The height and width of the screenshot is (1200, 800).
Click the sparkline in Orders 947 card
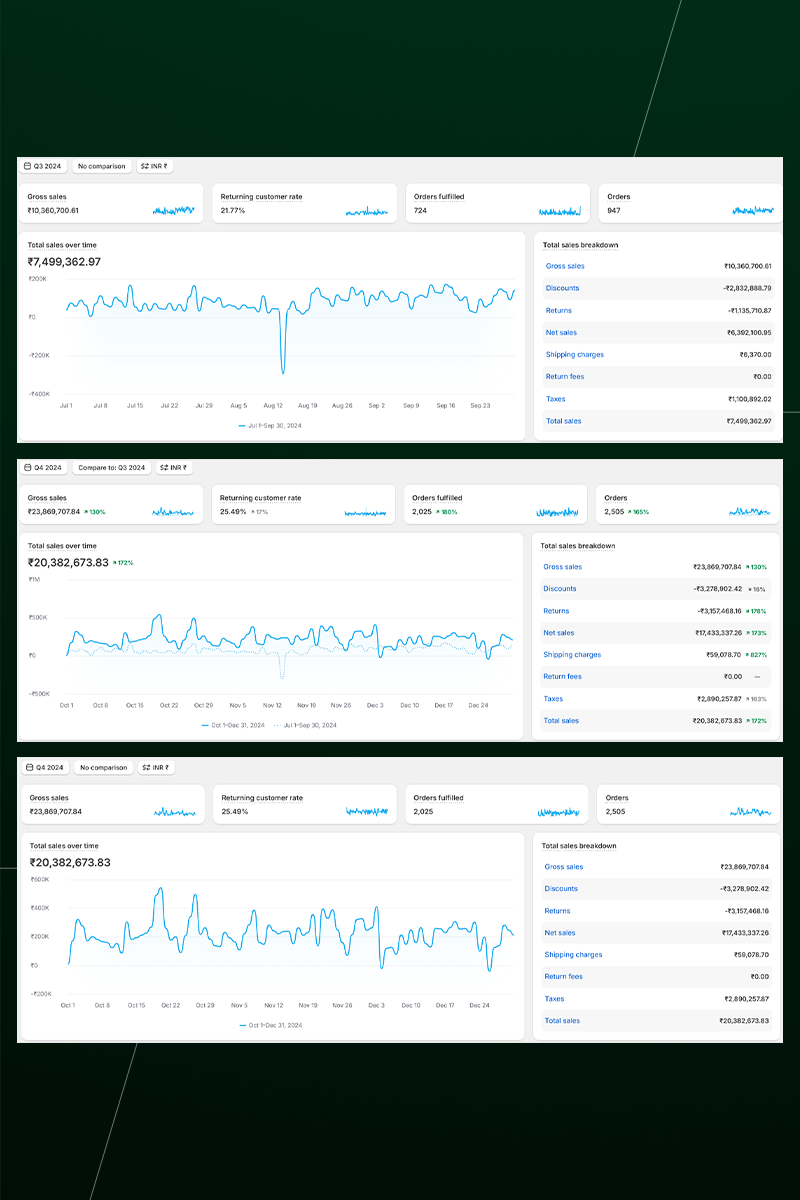(753, 211)
